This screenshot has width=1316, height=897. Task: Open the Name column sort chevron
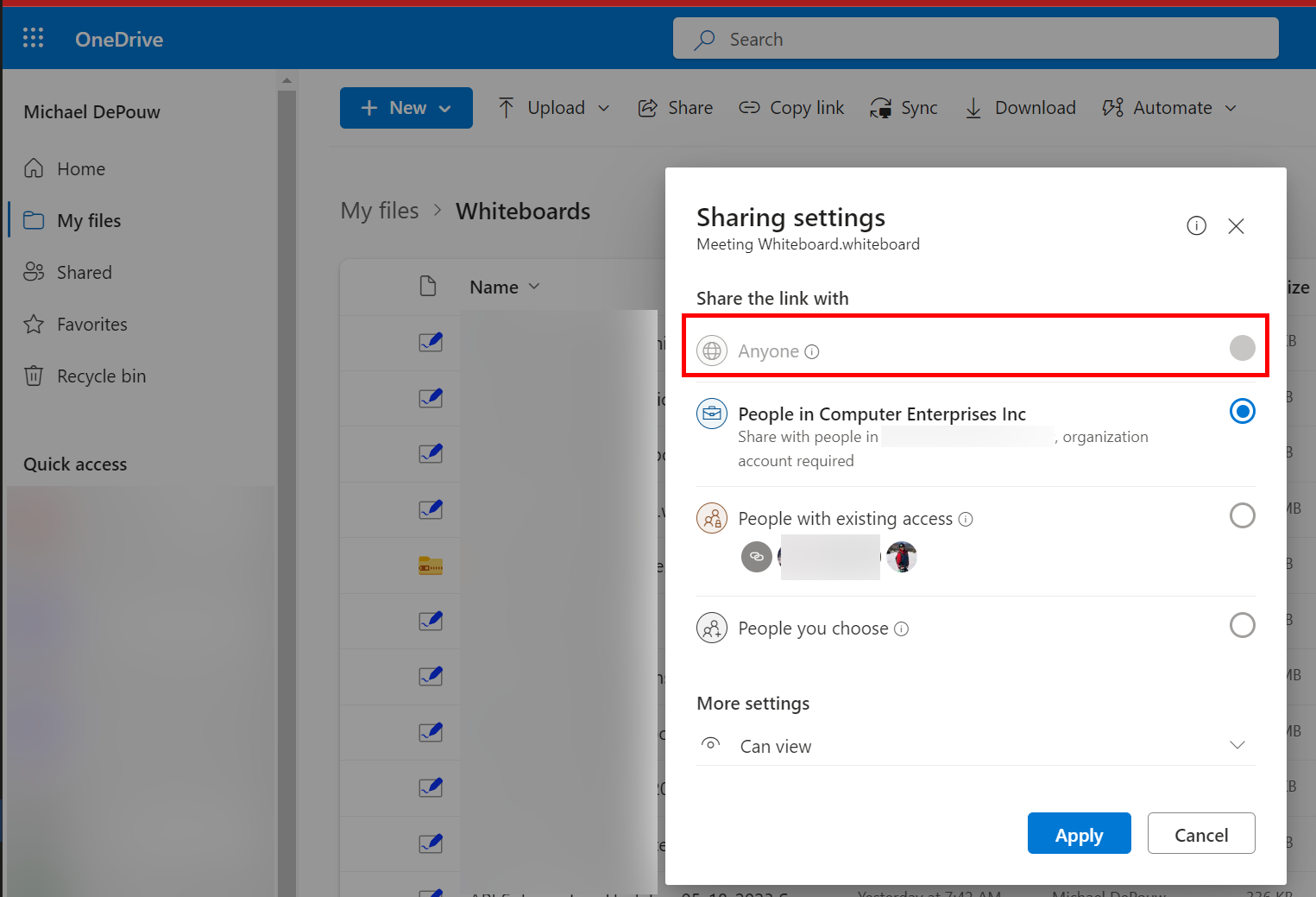pos(534,287)
